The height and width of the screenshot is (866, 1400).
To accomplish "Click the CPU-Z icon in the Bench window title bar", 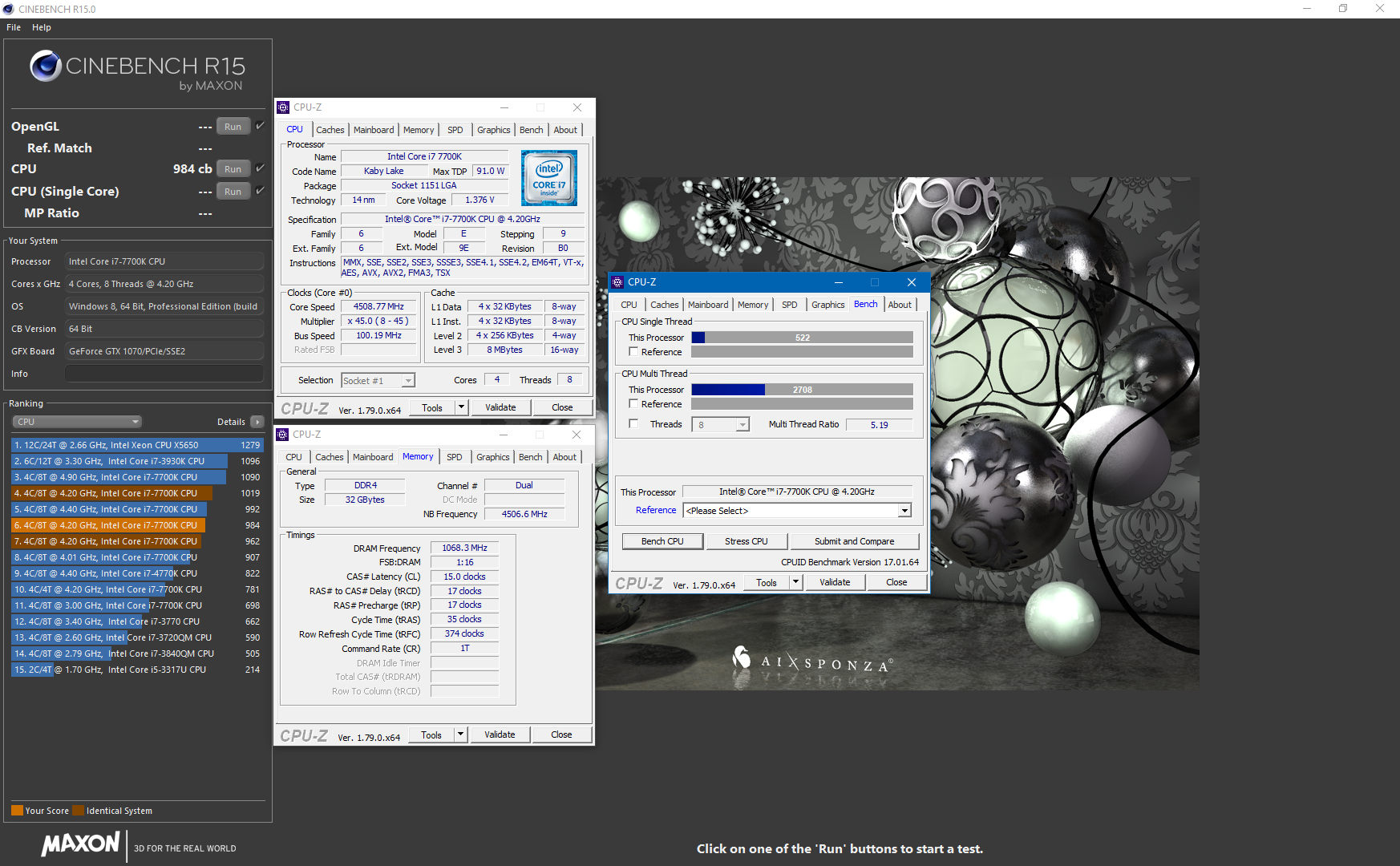I will point(617,282).
